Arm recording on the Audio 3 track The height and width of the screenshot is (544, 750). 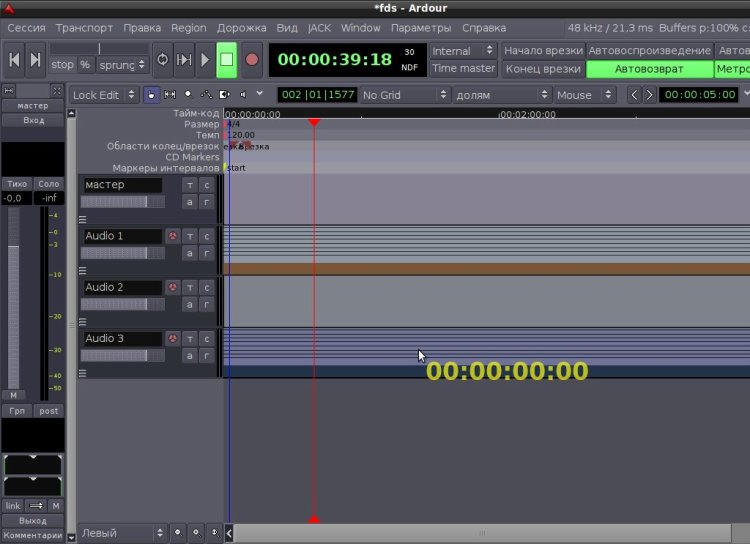tap(173, 339)
